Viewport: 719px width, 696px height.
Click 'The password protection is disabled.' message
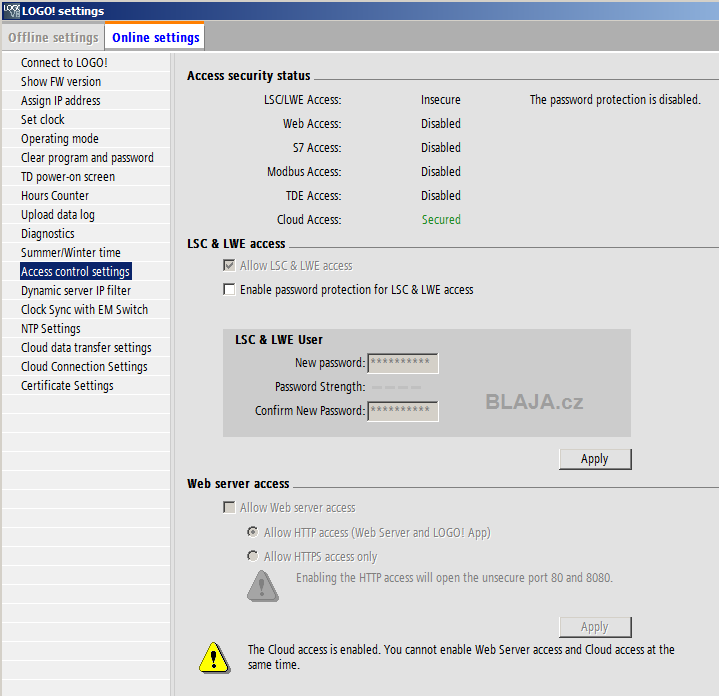click(x=615, y=99)
